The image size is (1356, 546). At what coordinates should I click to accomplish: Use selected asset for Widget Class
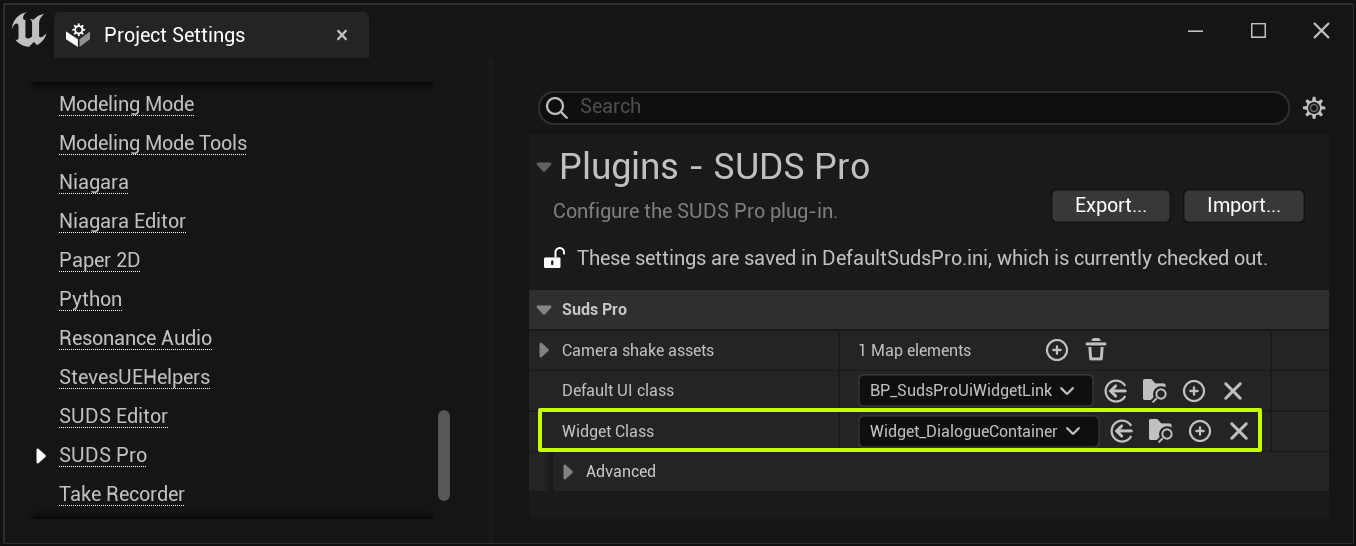pyautogui.click(x=1122, y=431)
